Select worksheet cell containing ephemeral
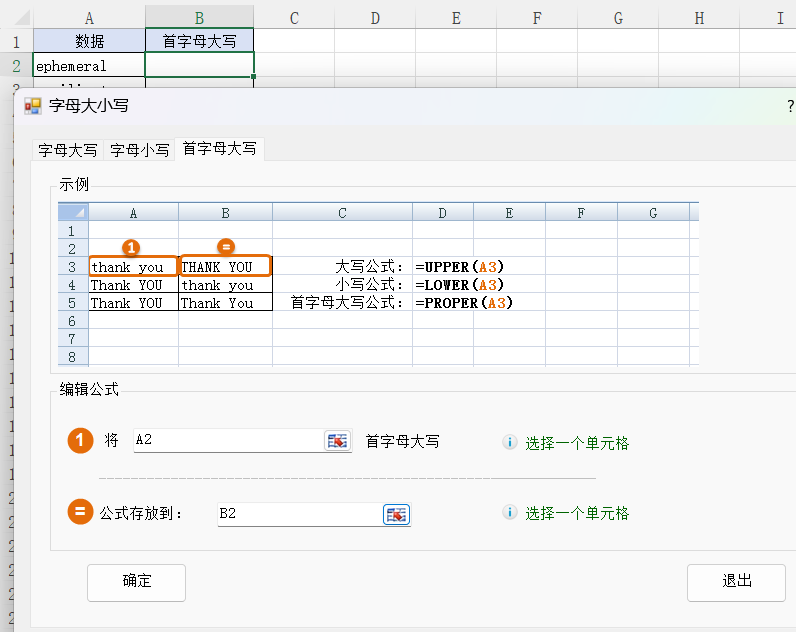This screenshot has height=632, width=796. pos(89,66)
